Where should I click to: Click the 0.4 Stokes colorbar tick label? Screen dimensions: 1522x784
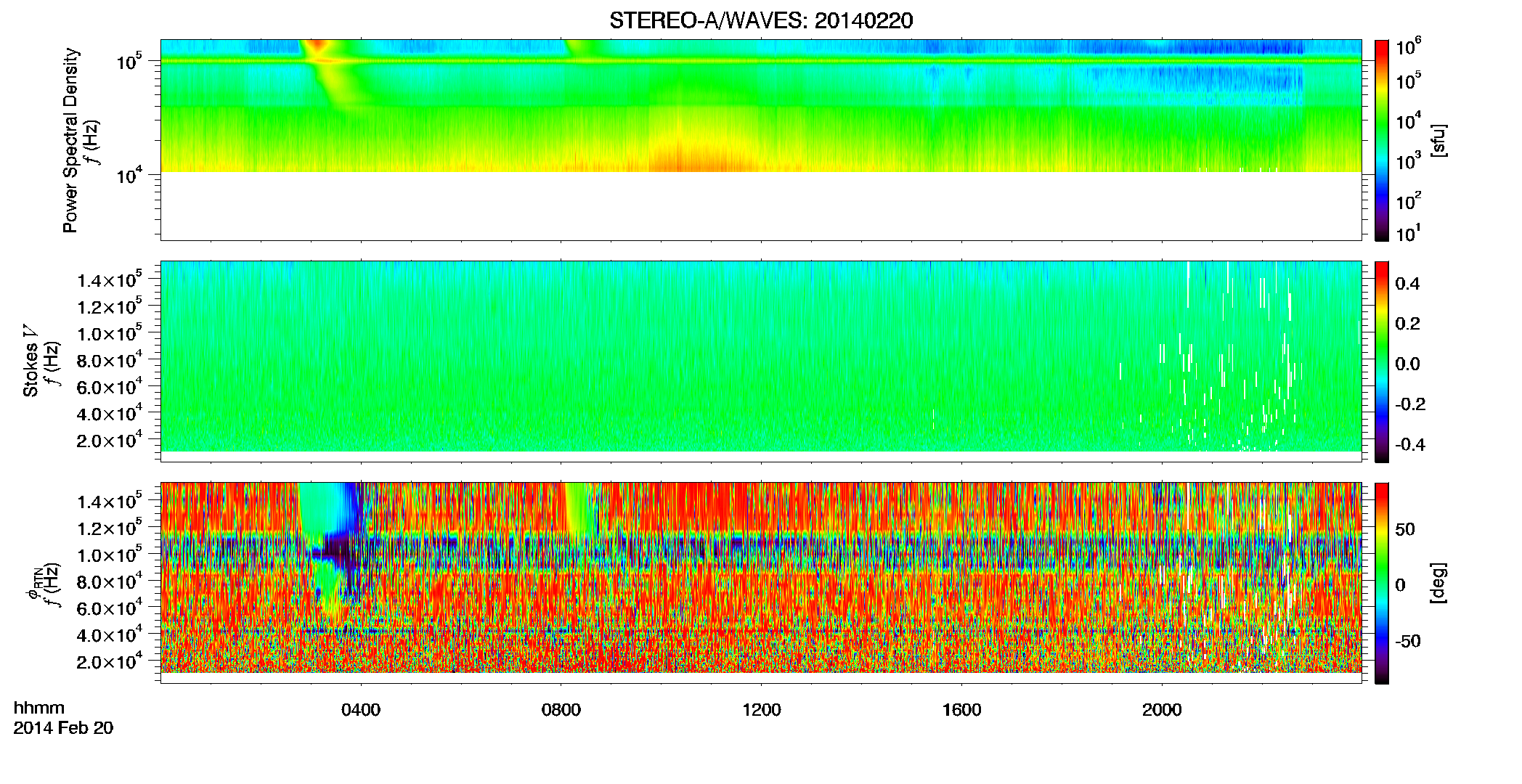click(x=1407, y=284)
